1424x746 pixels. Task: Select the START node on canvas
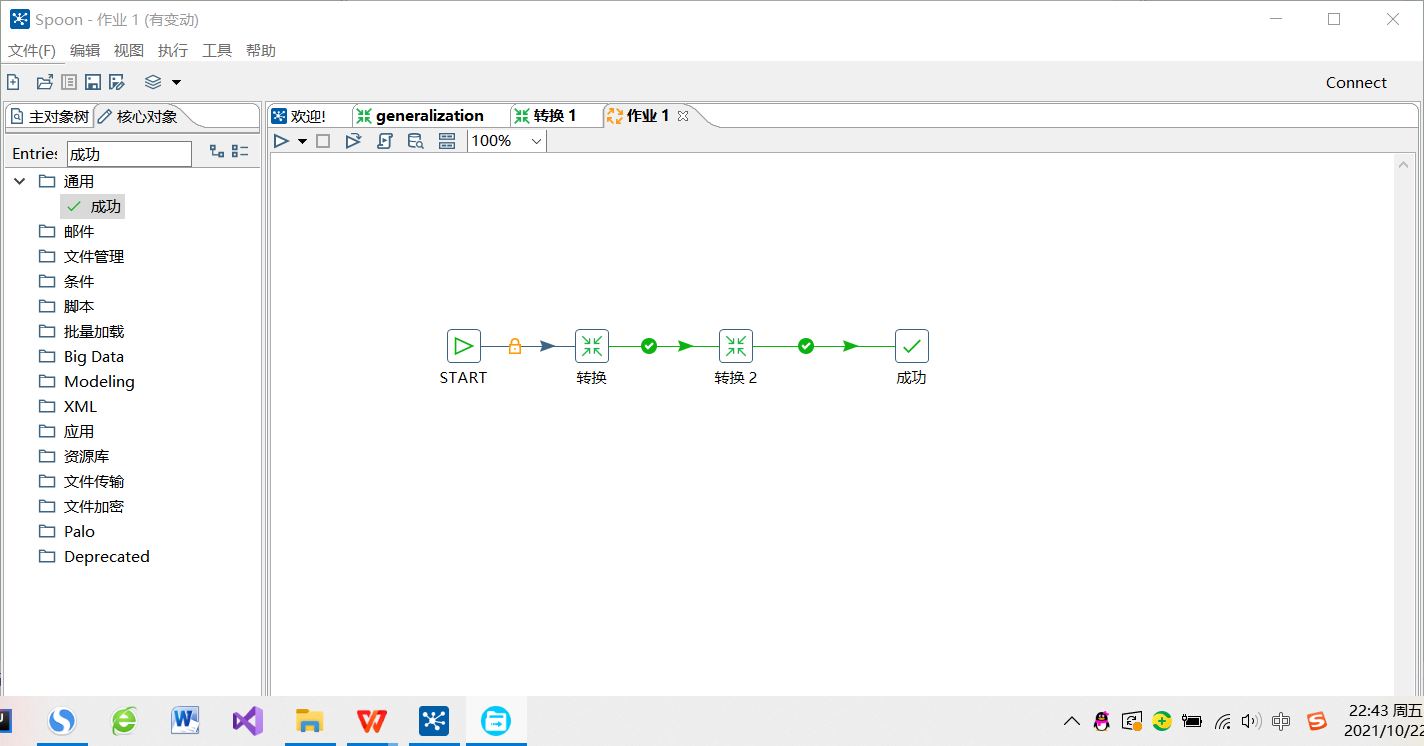(x=464, y=346)
